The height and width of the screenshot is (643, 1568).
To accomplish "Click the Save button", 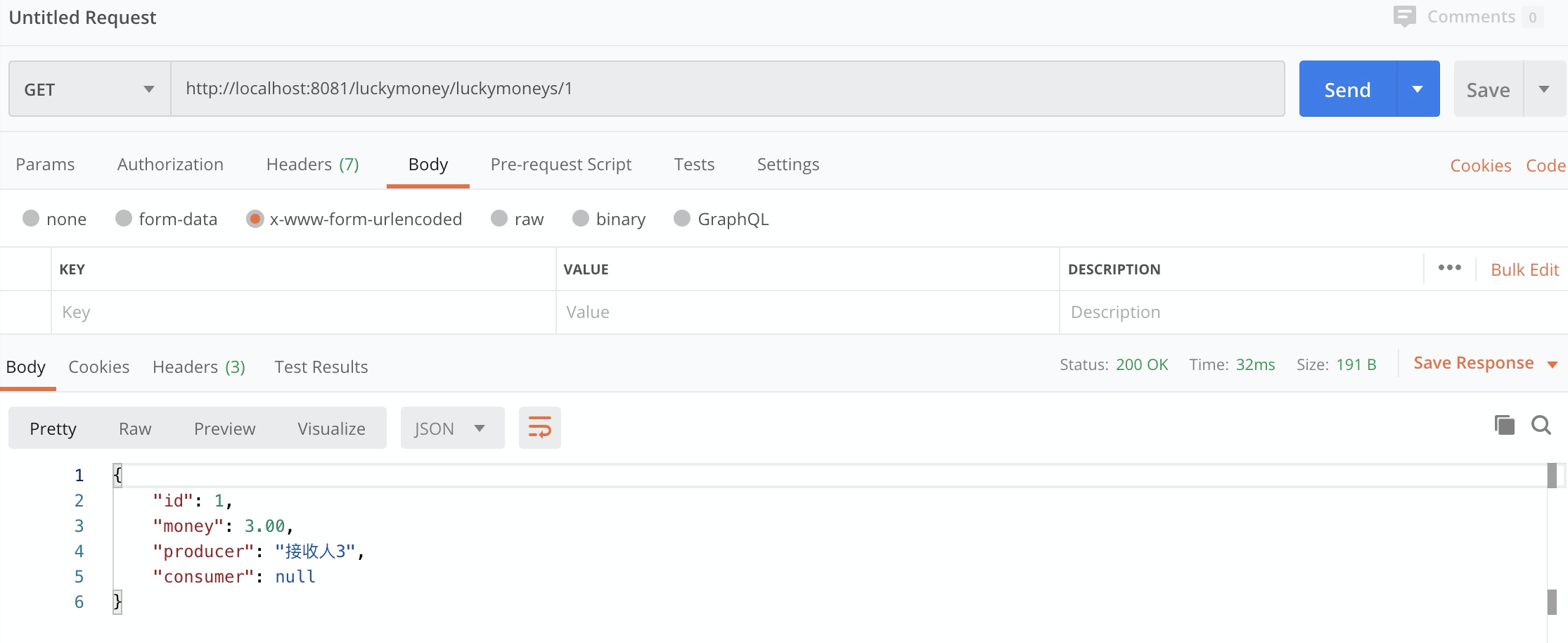I will coord(1489,89).
